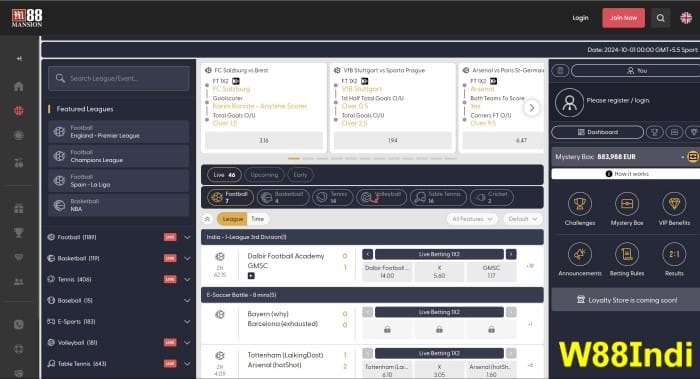Select the Table Tennis sport tab
The image size is (700, 379).
[x=438, y=197]
